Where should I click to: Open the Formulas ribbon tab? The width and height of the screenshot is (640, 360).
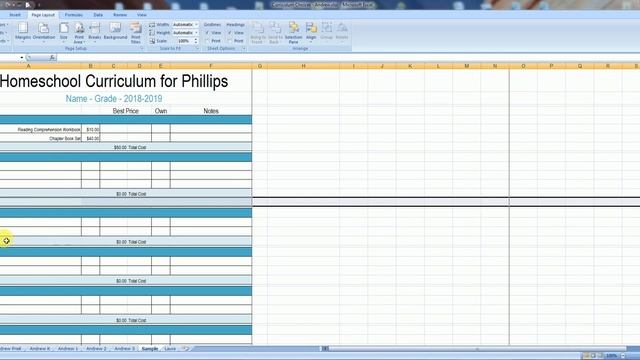tap(73, 15)
